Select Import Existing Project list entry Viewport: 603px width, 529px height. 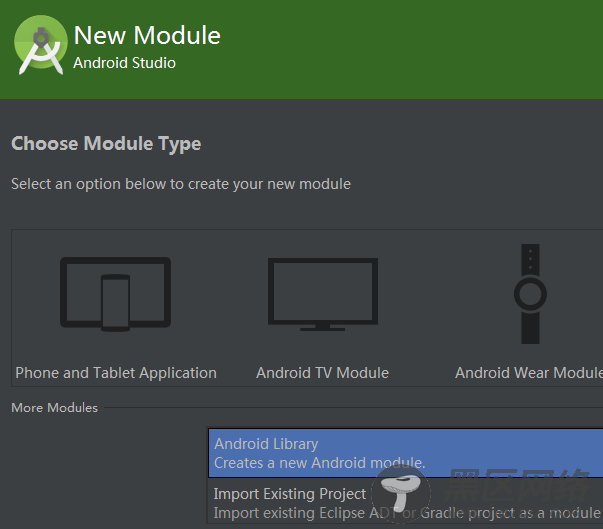point(406,501)
